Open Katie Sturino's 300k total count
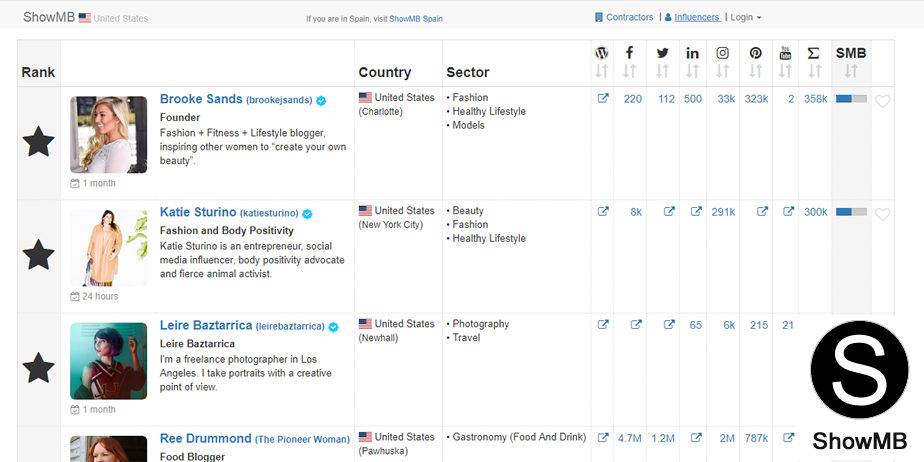924x462 pixels. click(816, 212)
